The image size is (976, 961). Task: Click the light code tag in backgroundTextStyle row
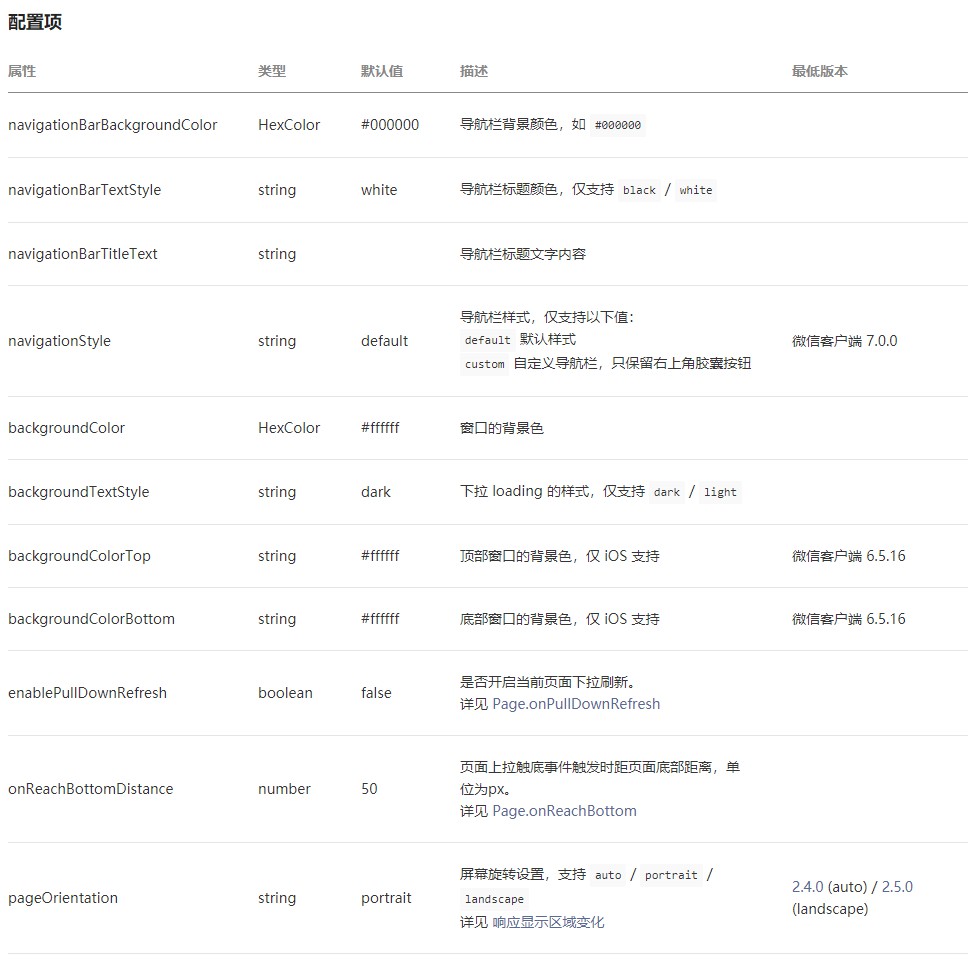pos(720,492)
